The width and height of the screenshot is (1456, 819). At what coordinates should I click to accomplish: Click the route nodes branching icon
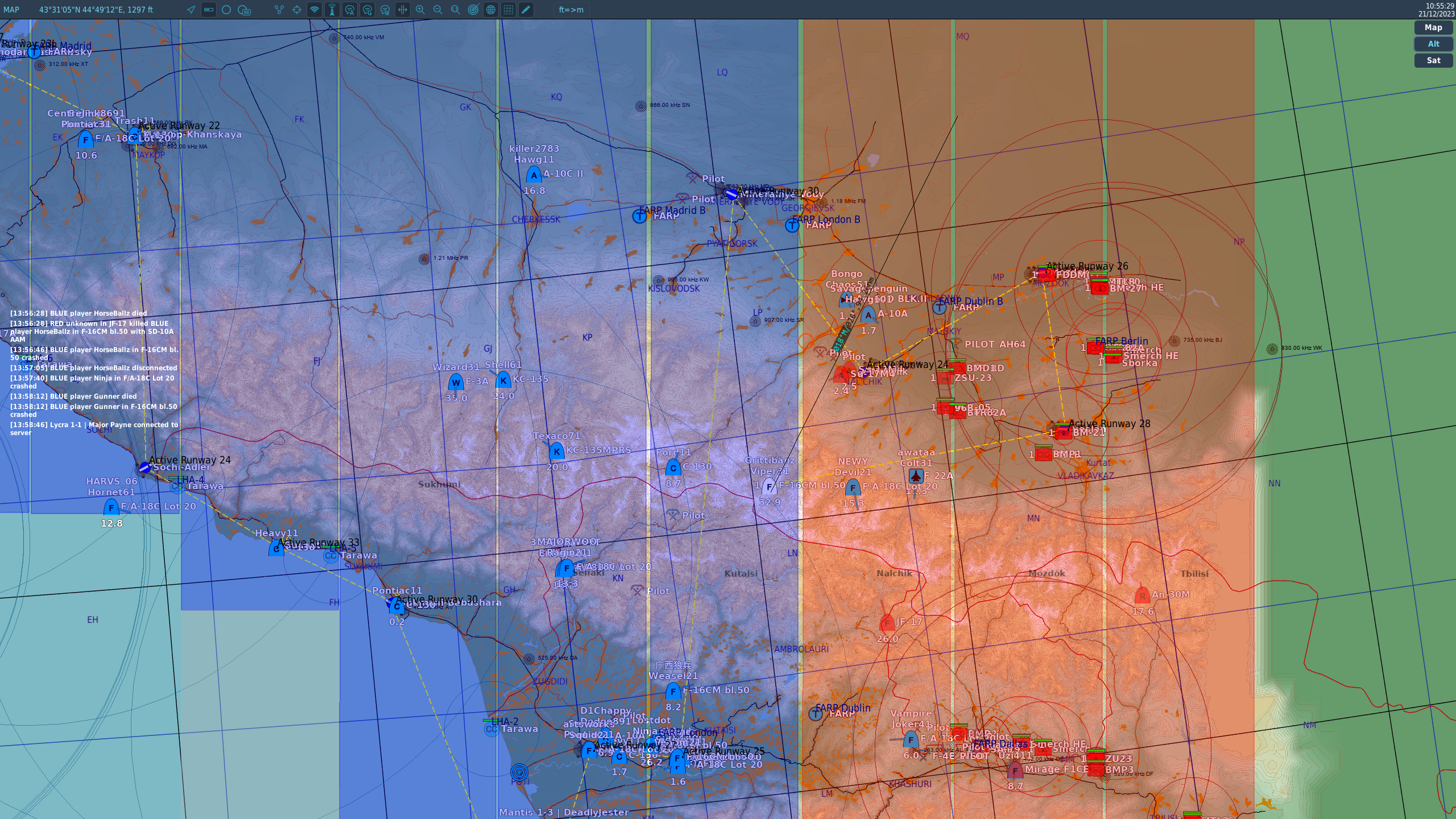279,10
